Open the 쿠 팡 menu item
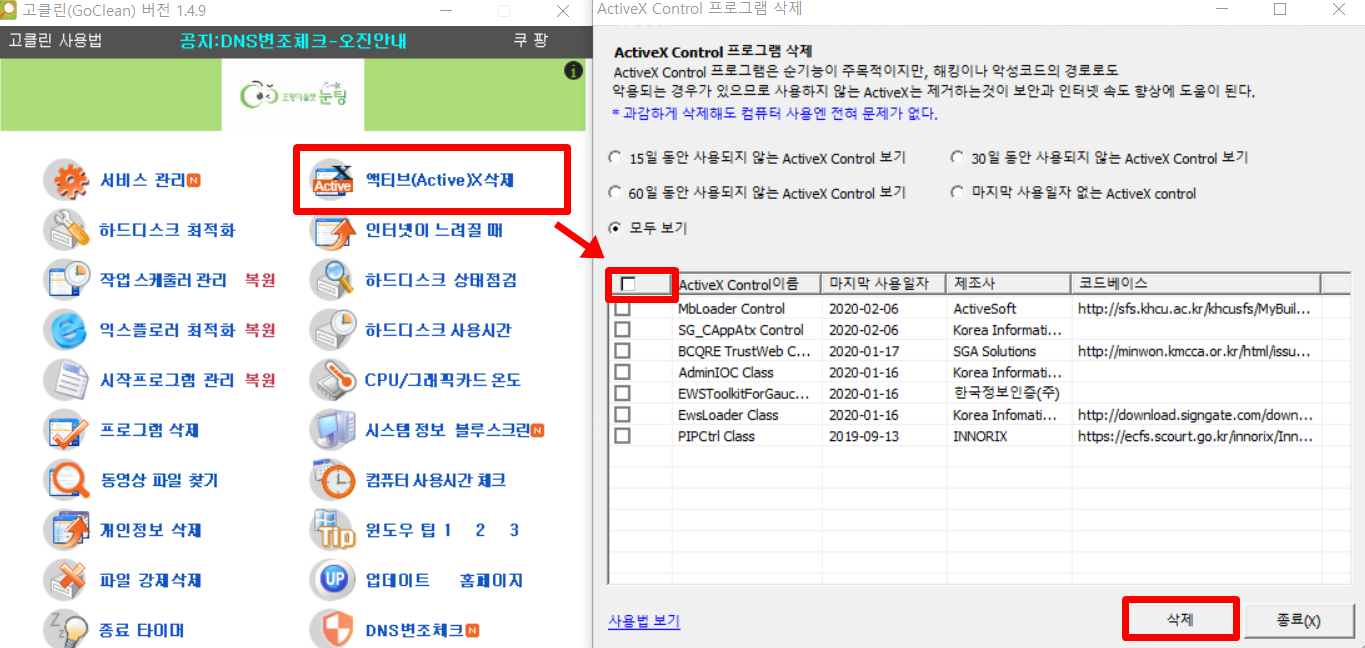 coord(530,41)
